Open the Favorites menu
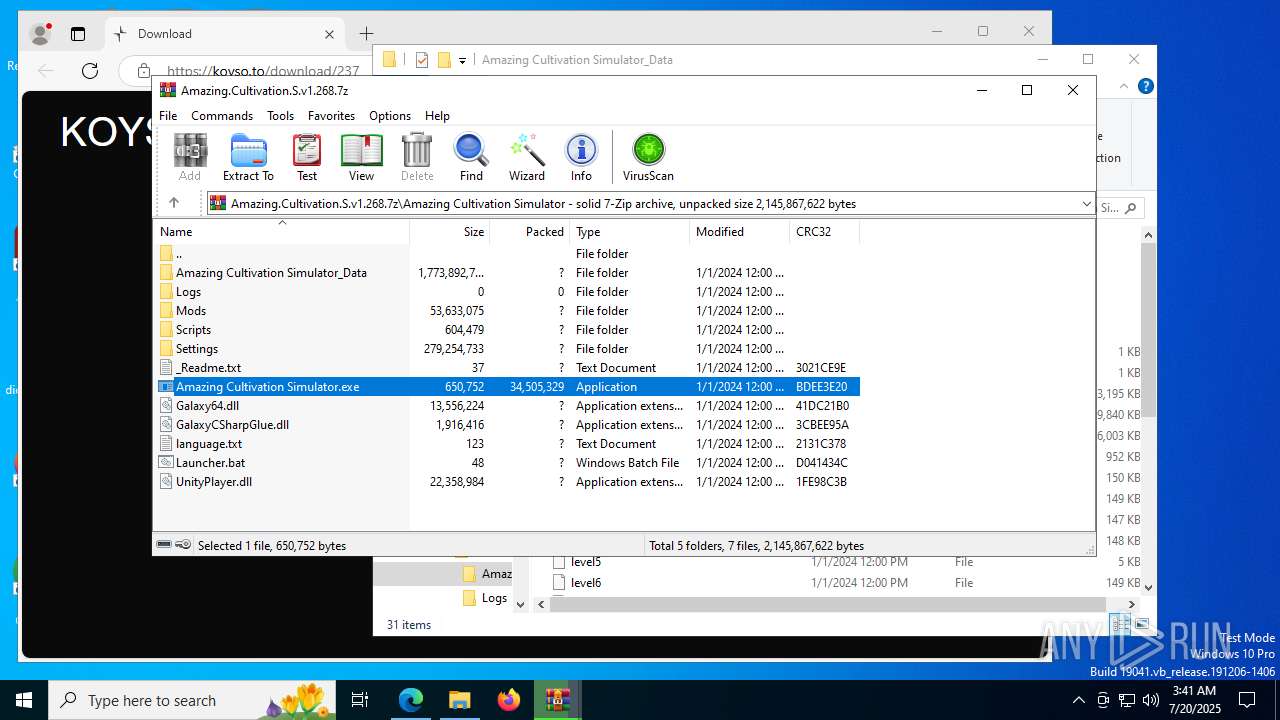This screenshot has width=1280, height=720. coord(331,116)
